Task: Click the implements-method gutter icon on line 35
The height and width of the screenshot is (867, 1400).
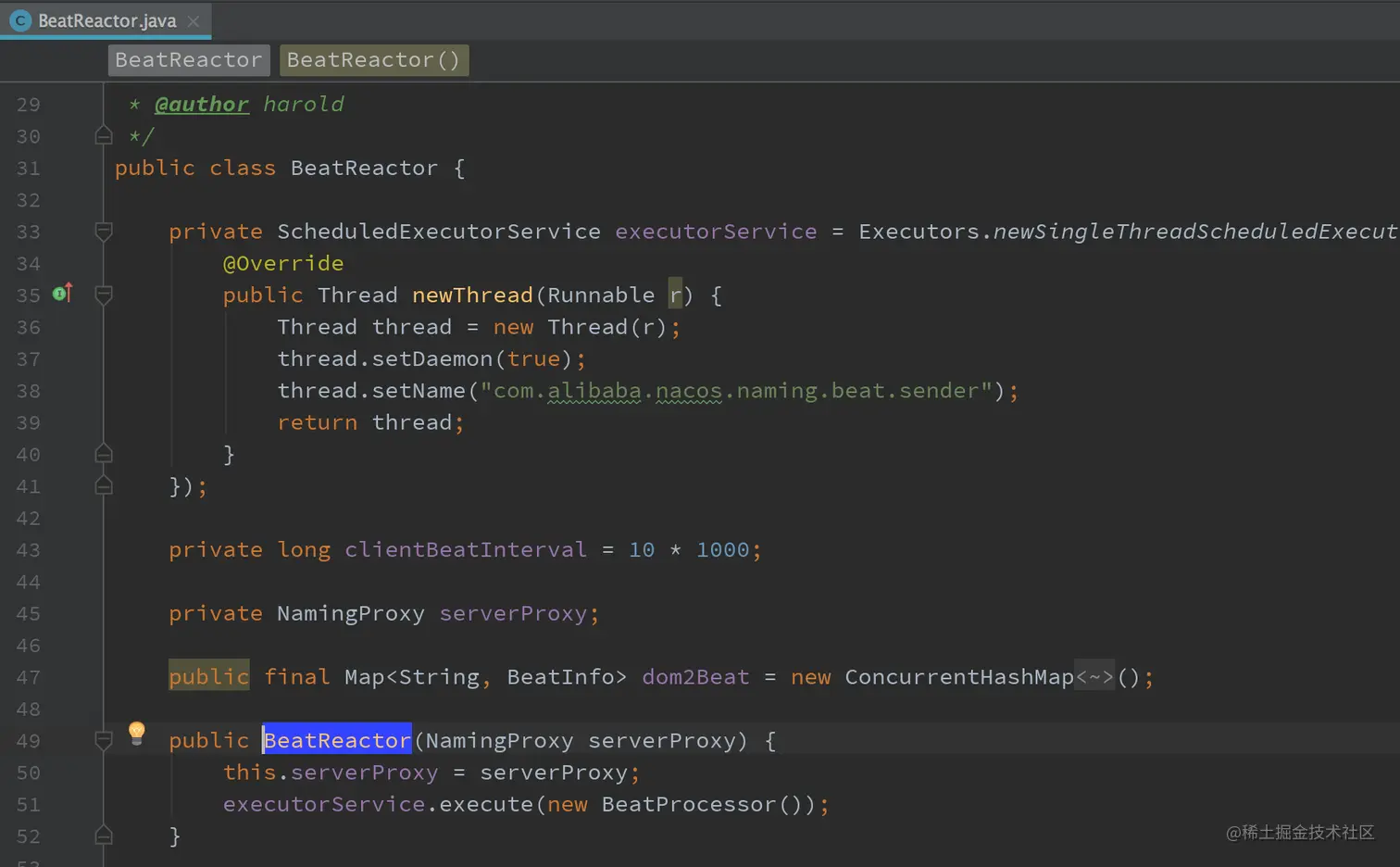Action: click(x=63, y=294)
